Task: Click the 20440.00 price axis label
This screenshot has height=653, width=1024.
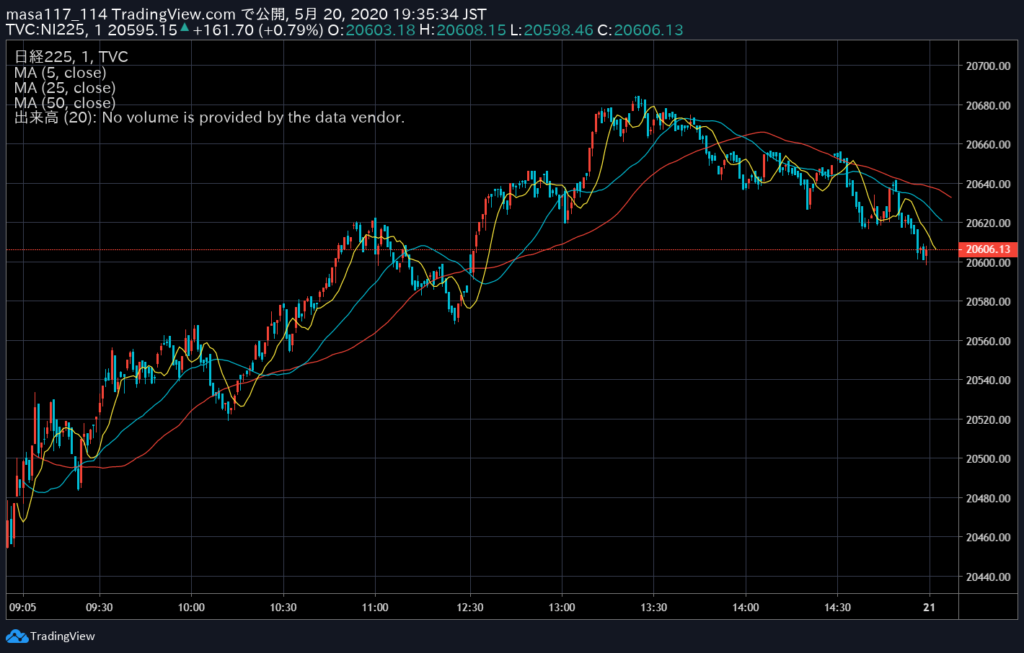Action: [988, 577]
